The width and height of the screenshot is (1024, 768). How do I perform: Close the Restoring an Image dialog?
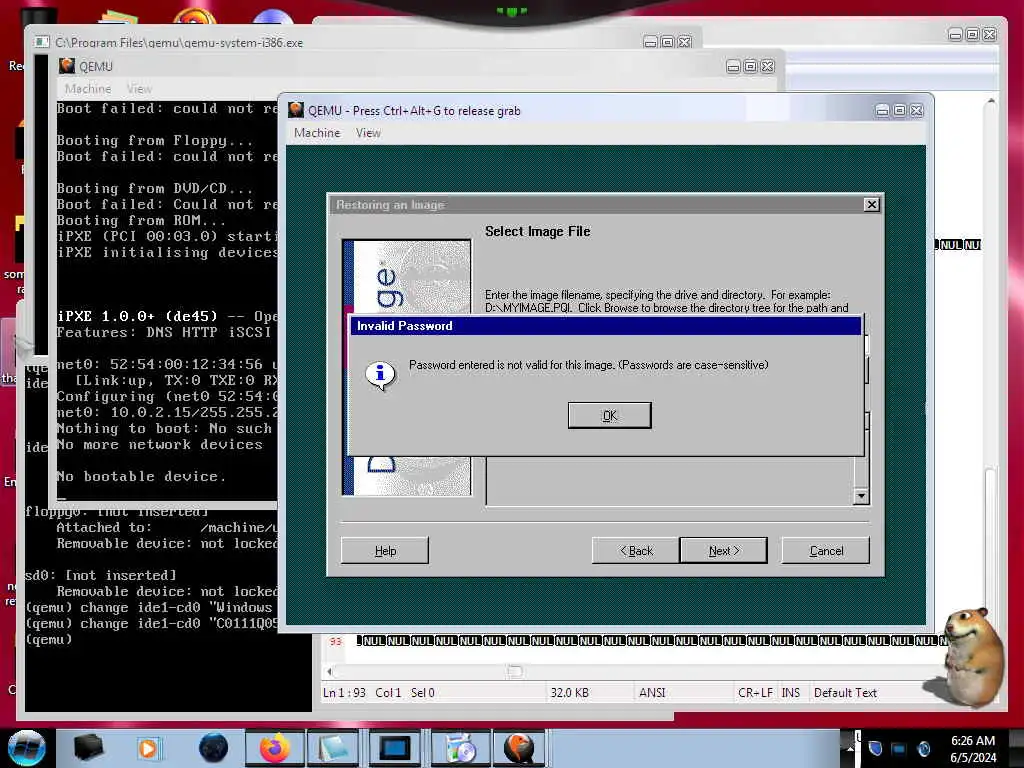(x=871, y=204)
